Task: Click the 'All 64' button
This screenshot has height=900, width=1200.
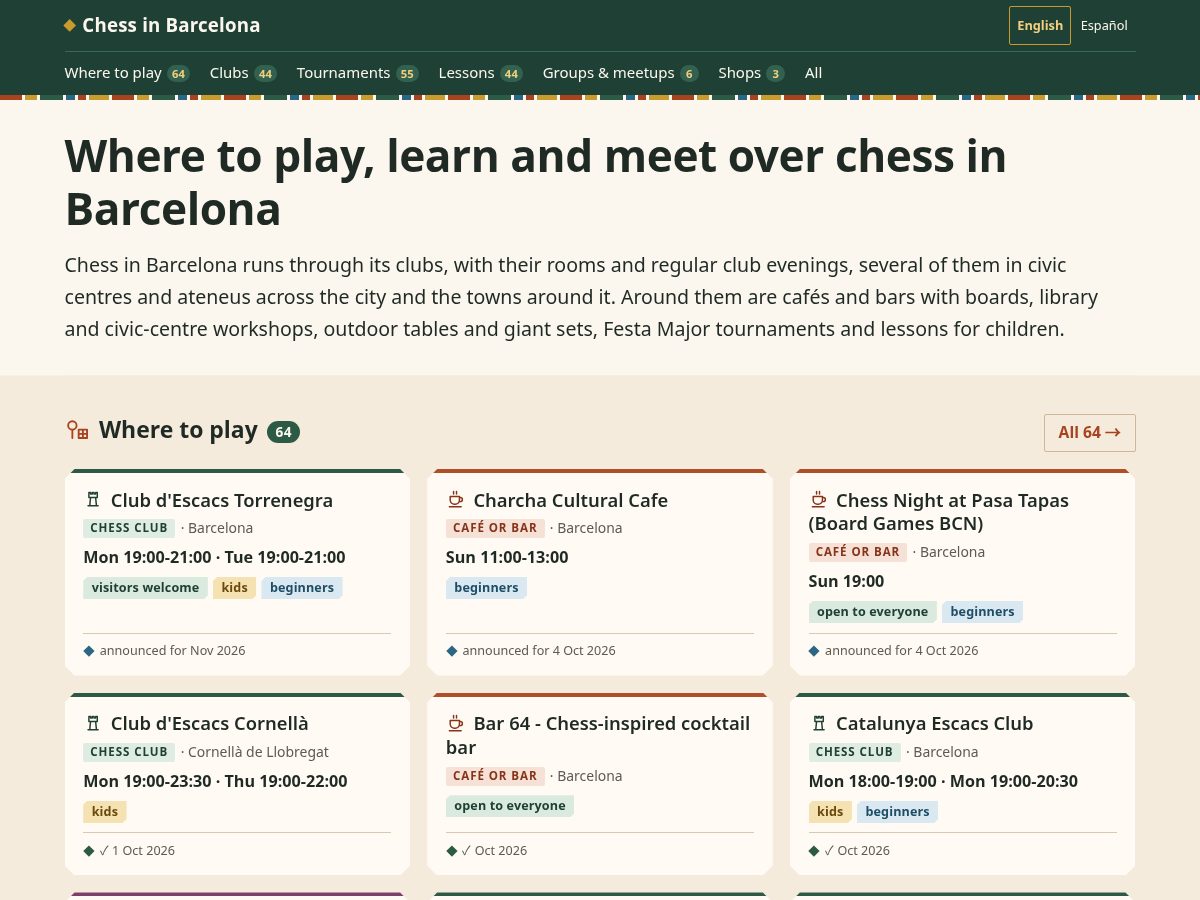Action: (1090, 433)
